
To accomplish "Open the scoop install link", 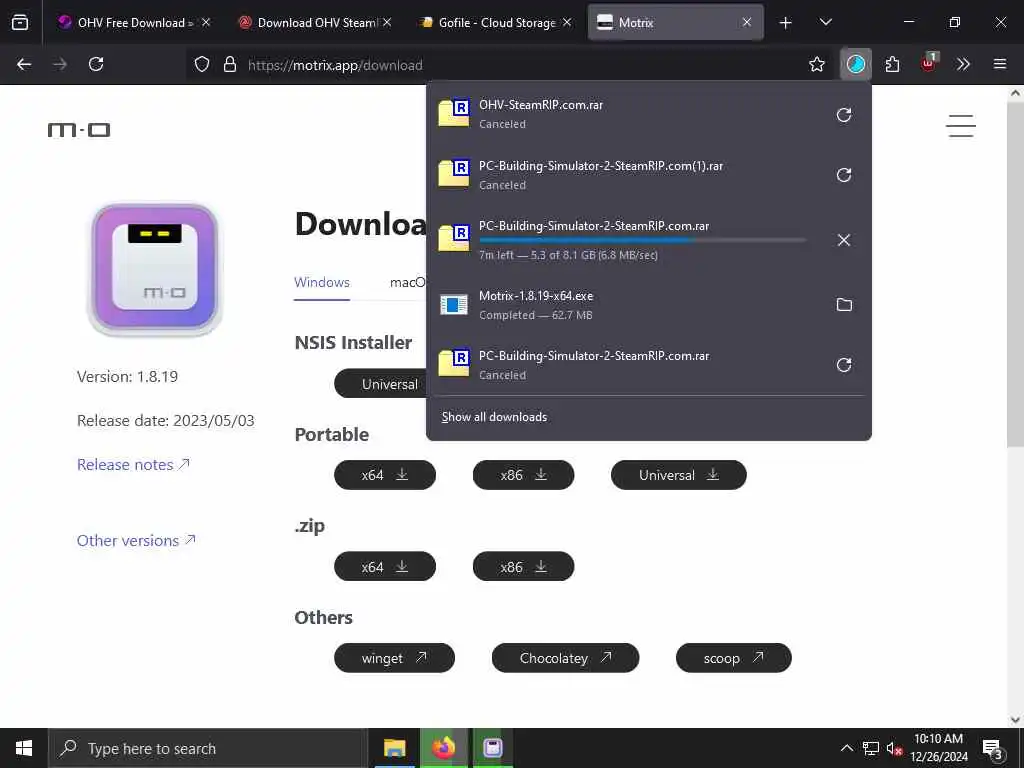I will coord(733,658).
